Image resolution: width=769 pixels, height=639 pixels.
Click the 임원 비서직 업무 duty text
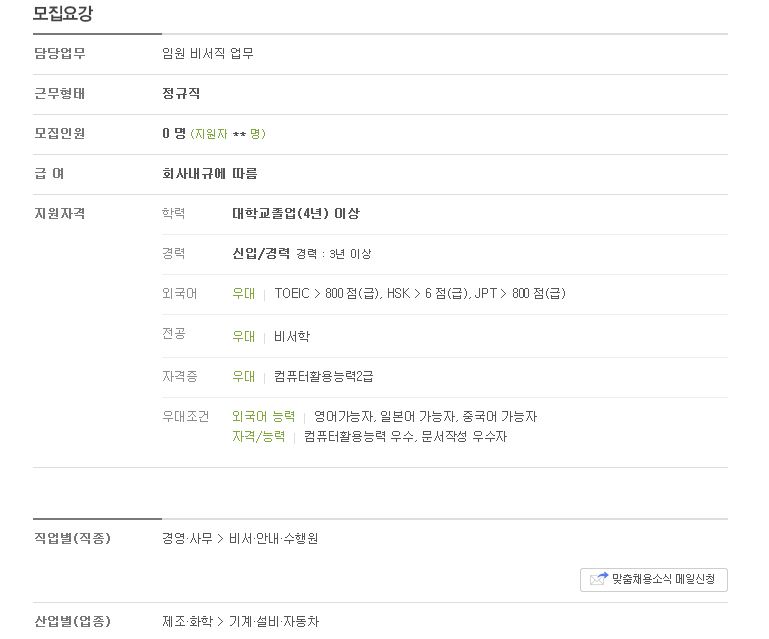[208, 53]
